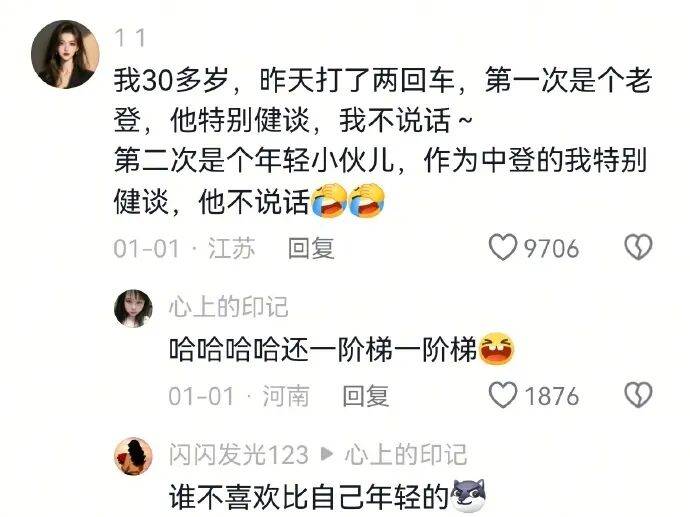Tap the reply arrow between the usernames
Viewport: 690px width, 517px height.
point(327,454)
